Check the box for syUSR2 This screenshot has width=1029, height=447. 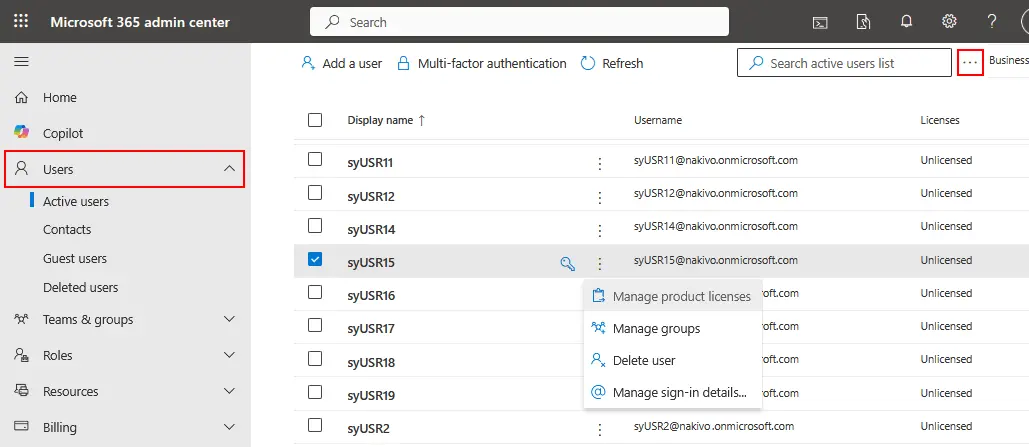[x=315, y=425]
